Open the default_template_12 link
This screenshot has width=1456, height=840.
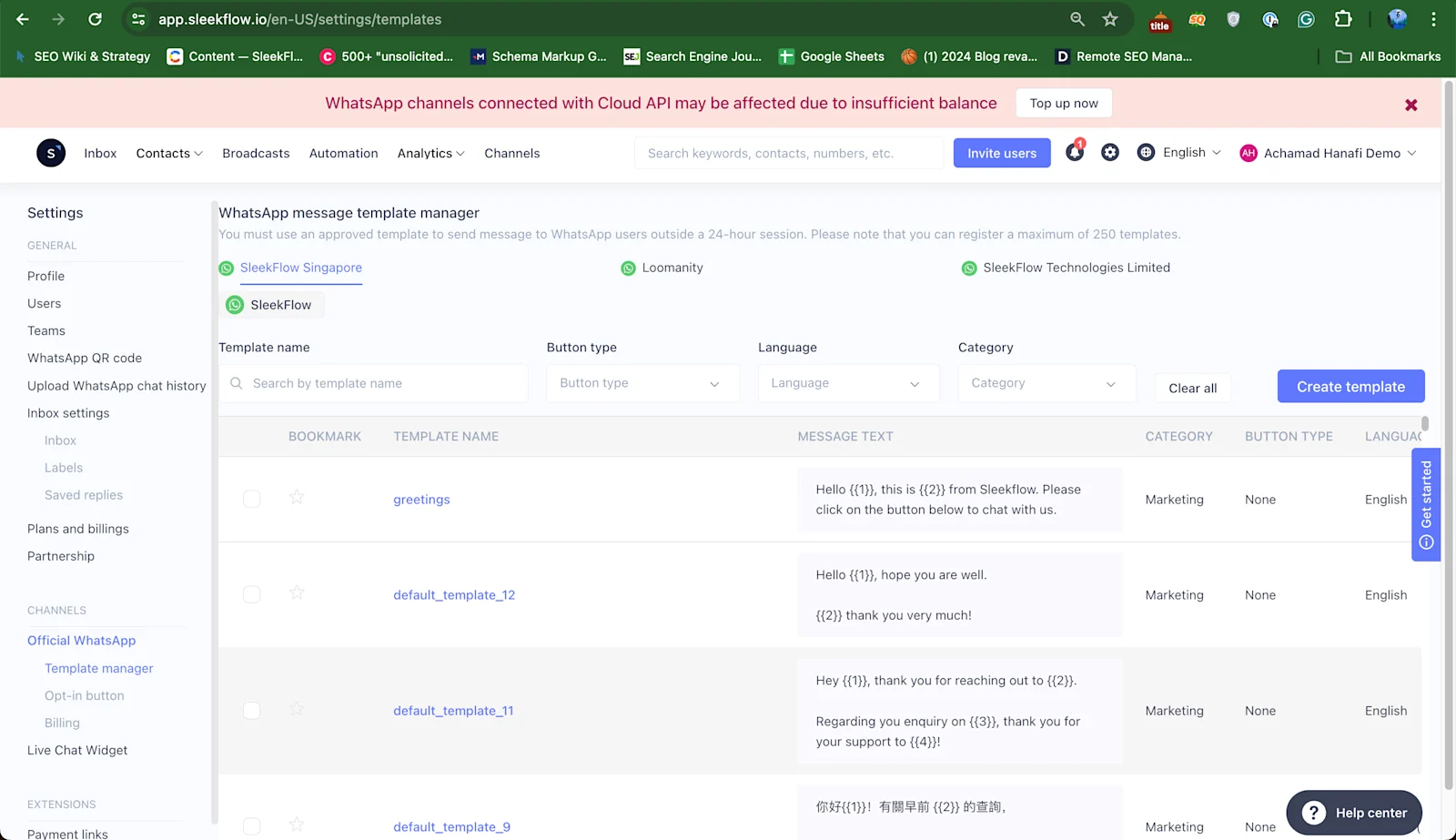tap(454, 594)
